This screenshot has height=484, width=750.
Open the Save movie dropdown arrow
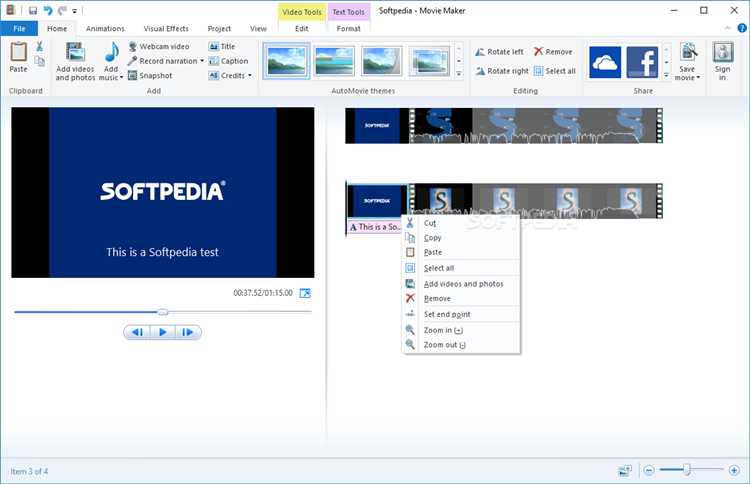[698, 77]
